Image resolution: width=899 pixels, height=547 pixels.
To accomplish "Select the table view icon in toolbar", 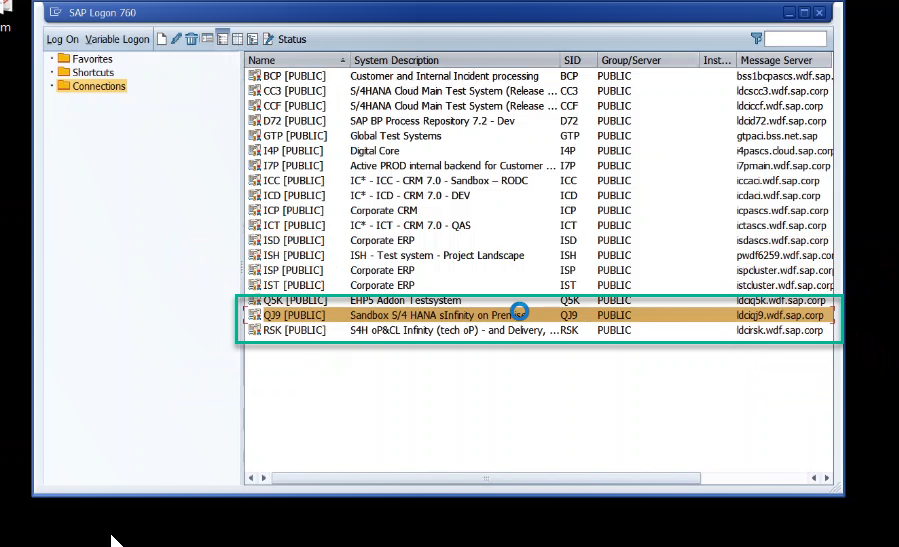I will (237, 39).
